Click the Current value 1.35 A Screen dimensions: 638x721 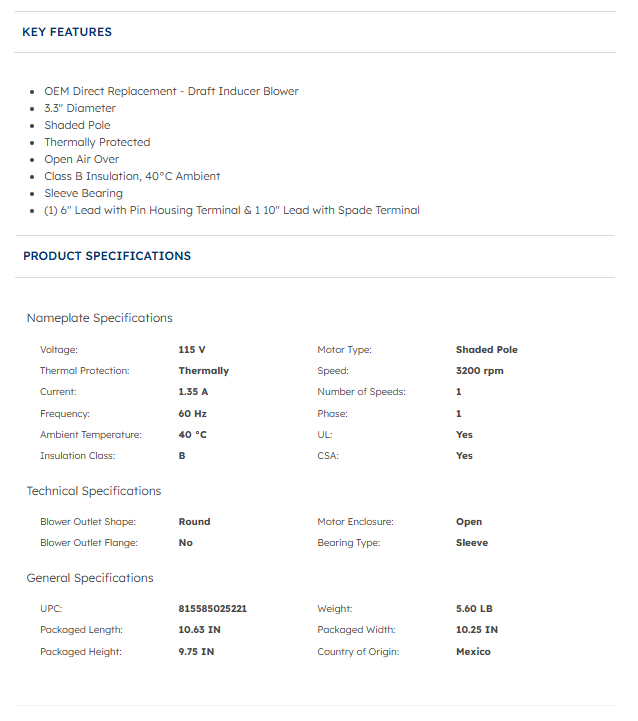(193, 392)
